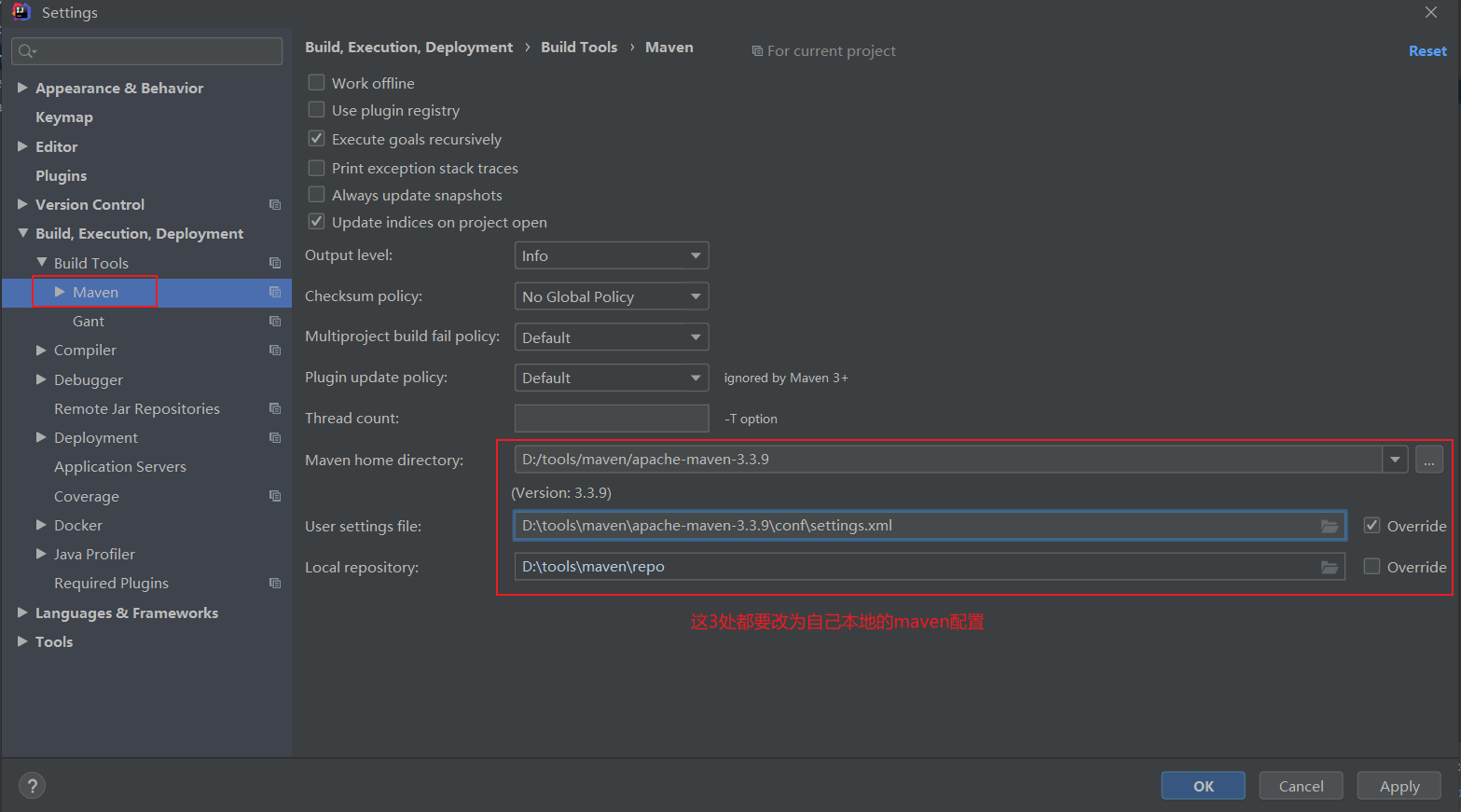Expand the Java Profiler node
The width and height of the screenshot is (1461, 812).
pos(41,554)
